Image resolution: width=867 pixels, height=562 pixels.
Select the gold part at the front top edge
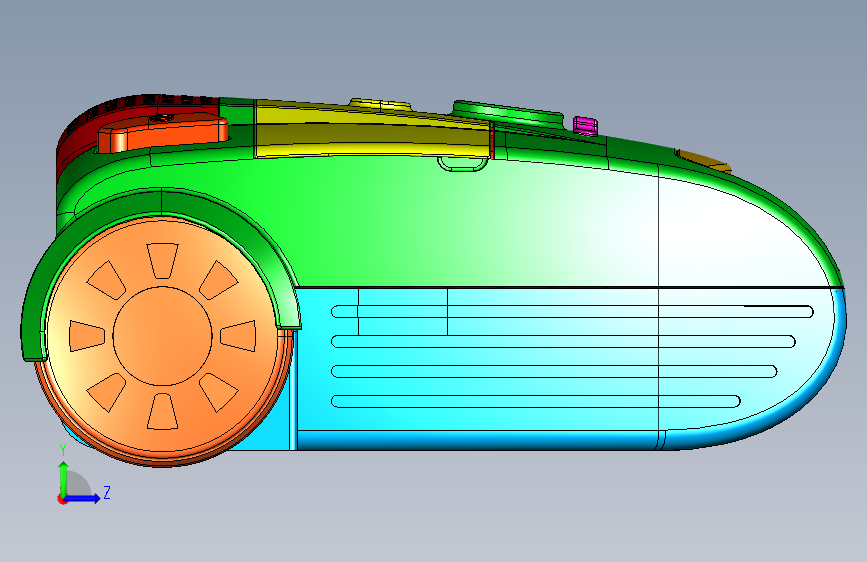[703, 160]
